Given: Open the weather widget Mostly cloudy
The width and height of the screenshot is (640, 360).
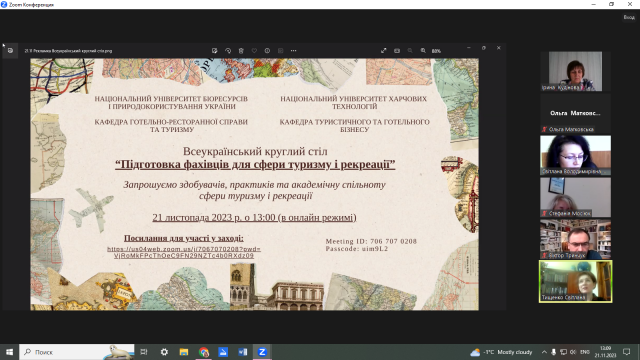Looking at the screenshot, I should (501, 352).
